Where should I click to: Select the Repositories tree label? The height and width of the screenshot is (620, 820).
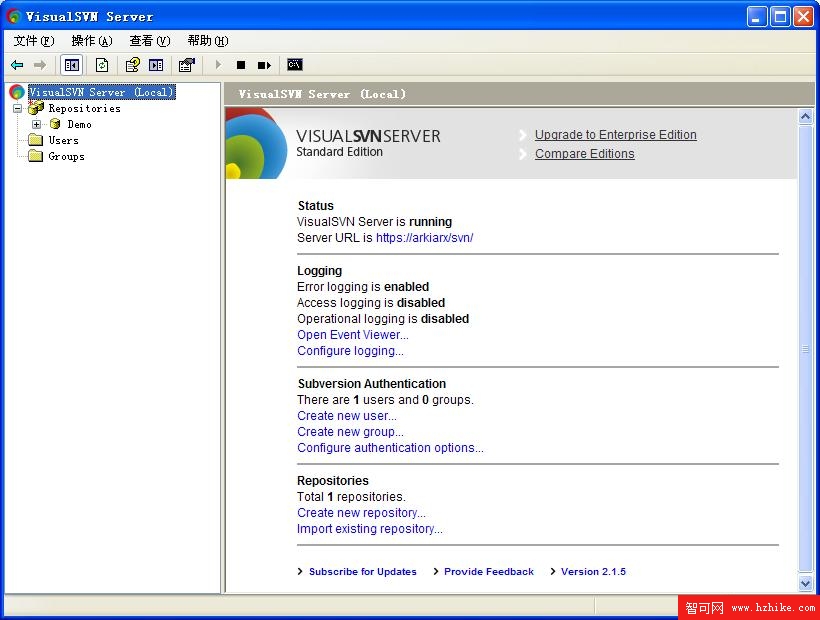point(85,108)
